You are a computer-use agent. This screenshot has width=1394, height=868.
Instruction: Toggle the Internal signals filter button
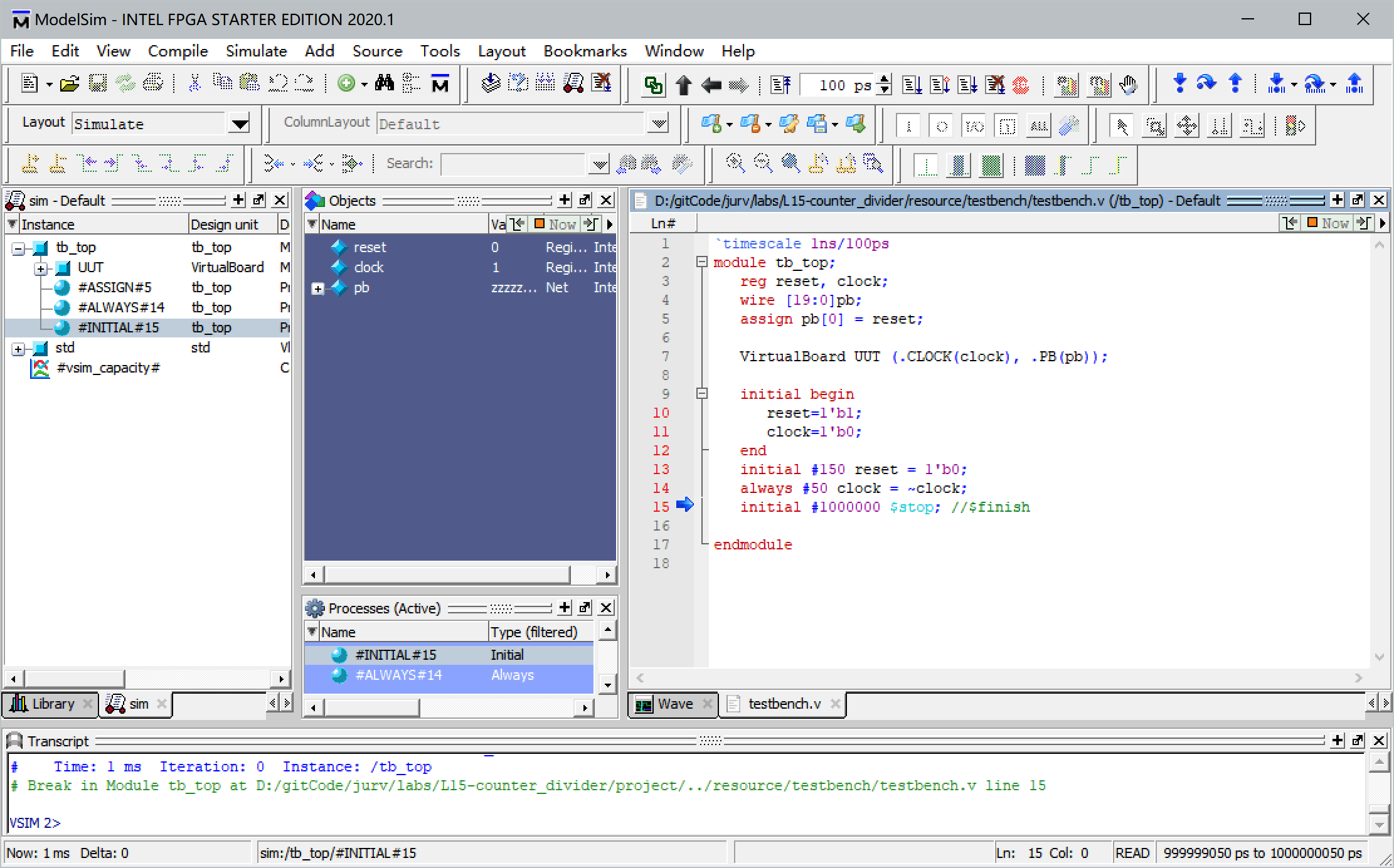tap(1006, 126)
